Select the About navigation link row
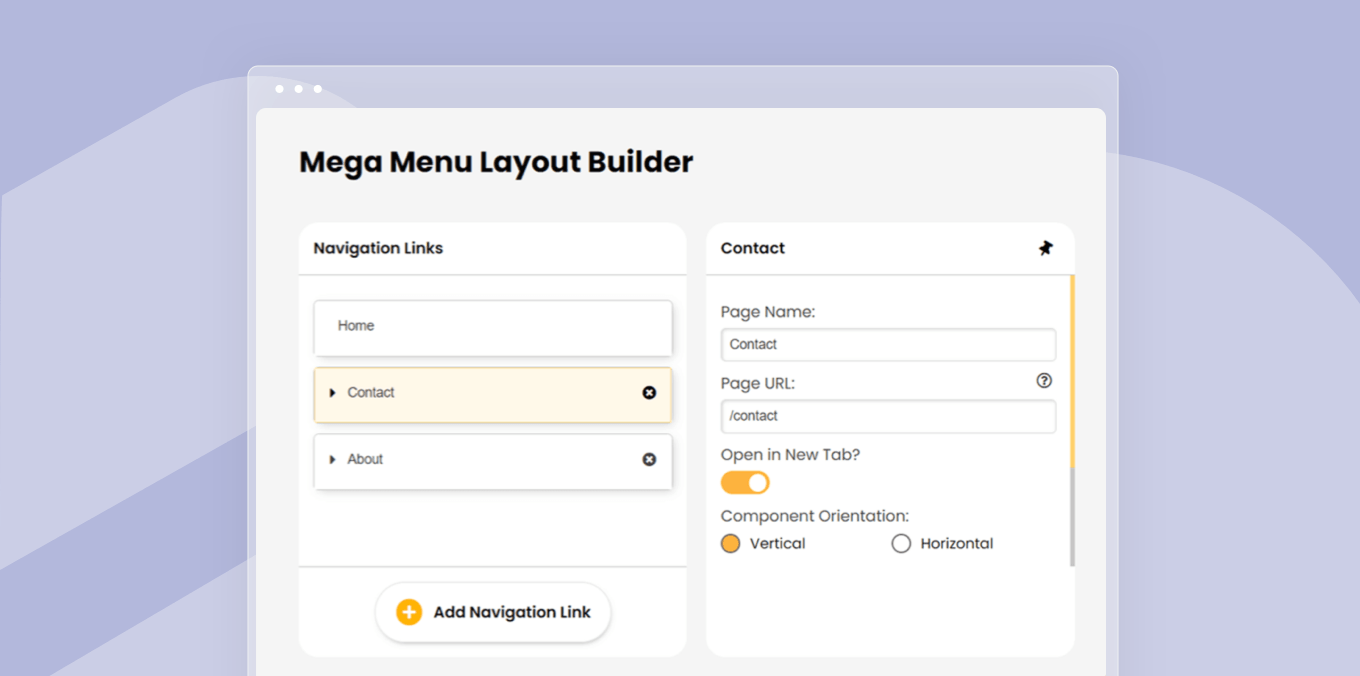The image size is (1360, 676). coord(492,461)
